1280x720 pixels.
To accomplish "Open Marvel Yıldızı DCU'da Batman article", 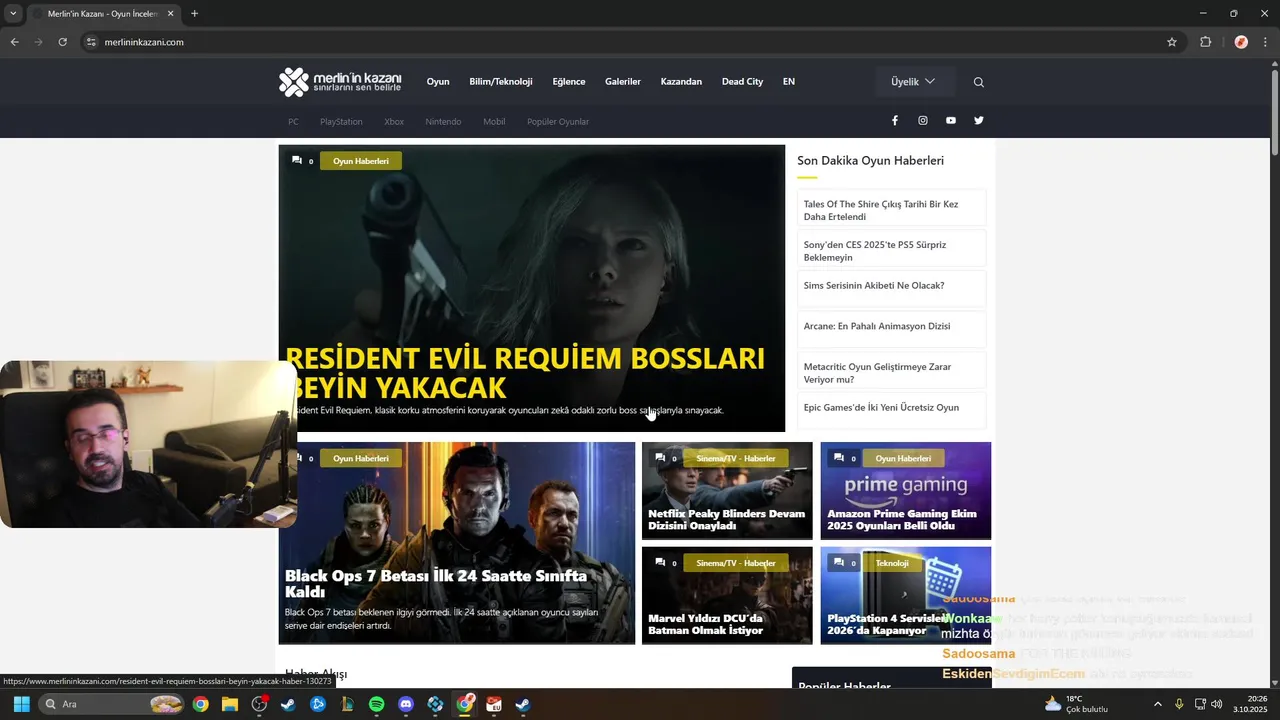I will [727, 595].
